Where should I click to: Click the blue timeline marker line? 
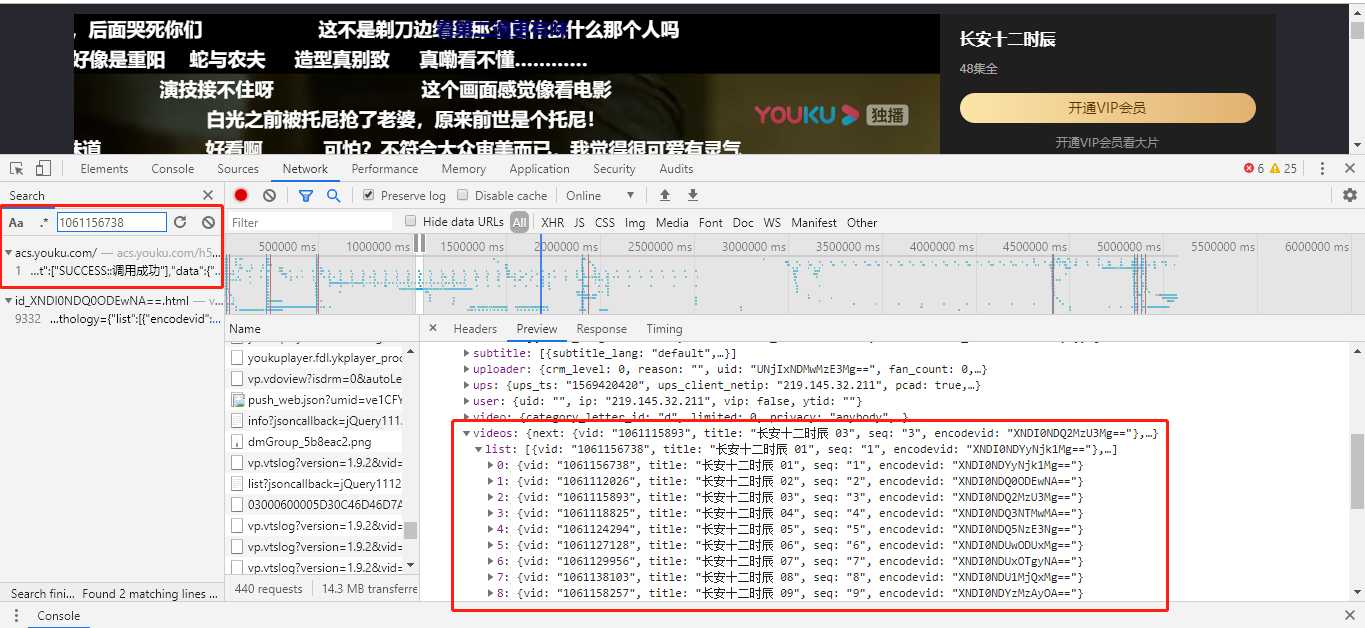540,274
